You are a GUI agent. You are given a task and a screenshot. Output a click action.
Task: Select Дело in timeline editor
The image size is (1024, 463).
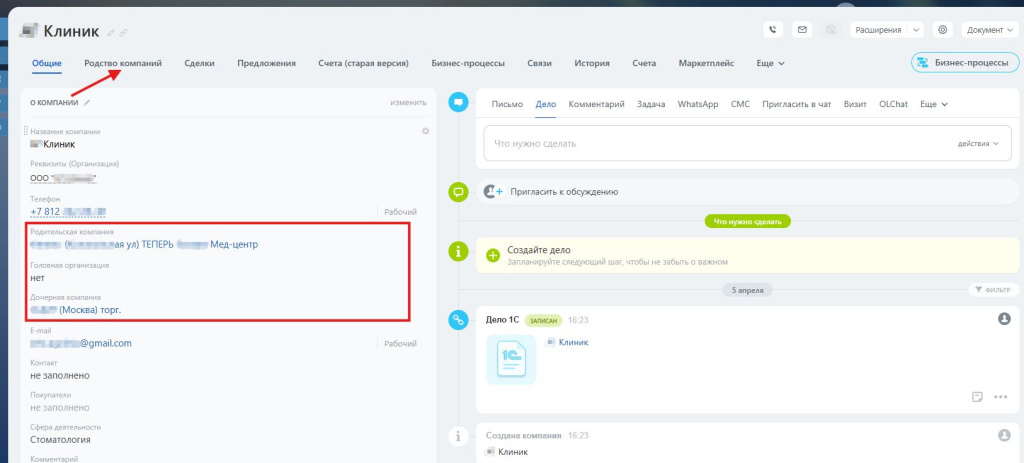545,104
